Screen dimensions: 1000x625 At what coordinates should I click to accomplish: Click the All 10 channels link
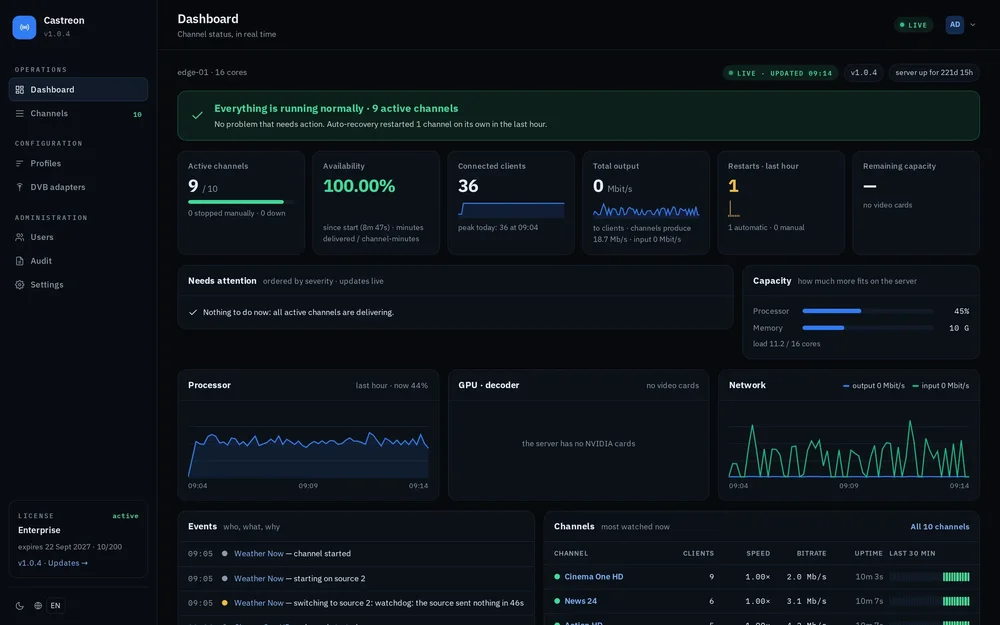[939, 527]
